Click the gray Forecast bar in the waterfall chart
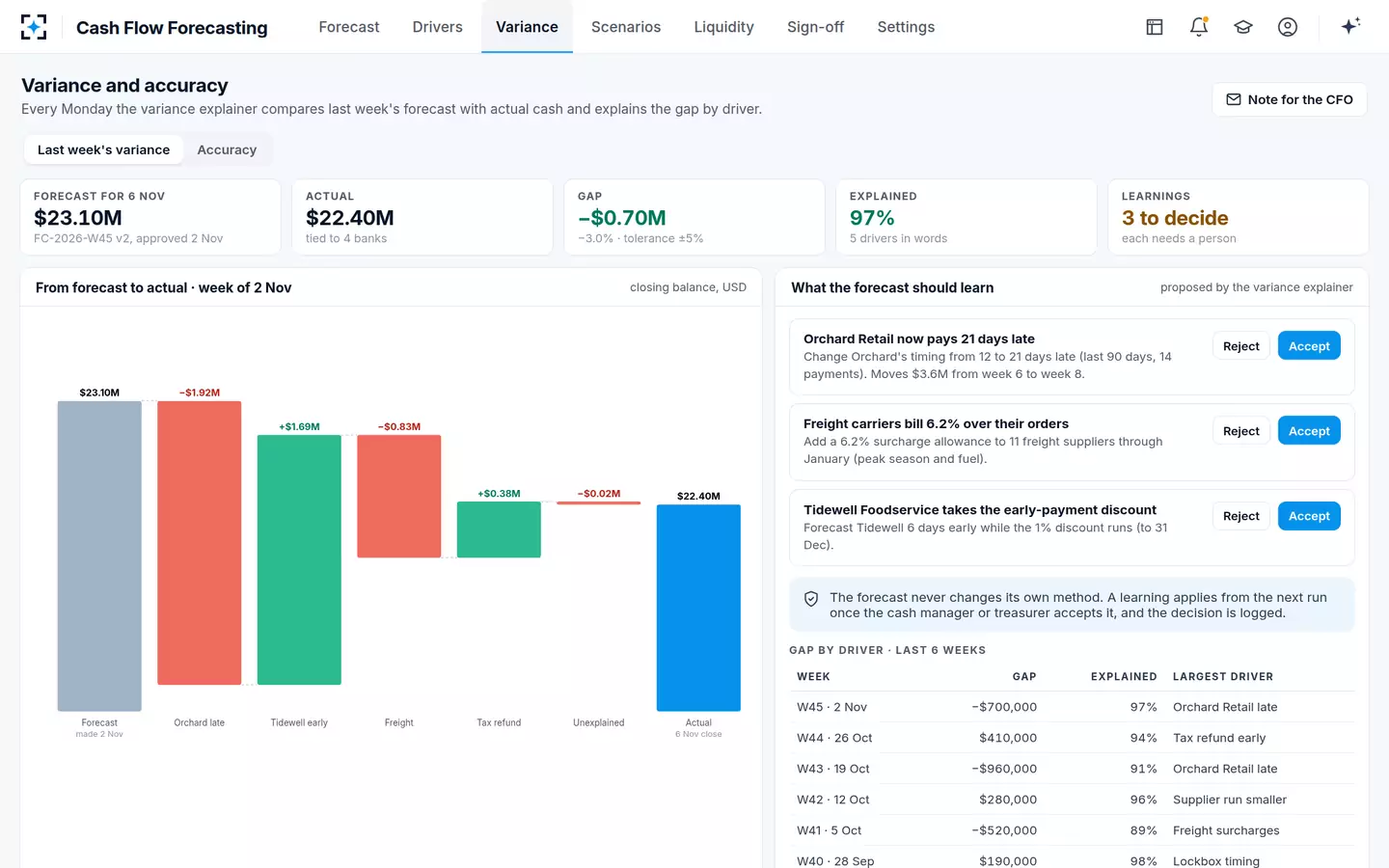Screen dimensions: 1389x868 pyautogui.click(x=99, y=556)
